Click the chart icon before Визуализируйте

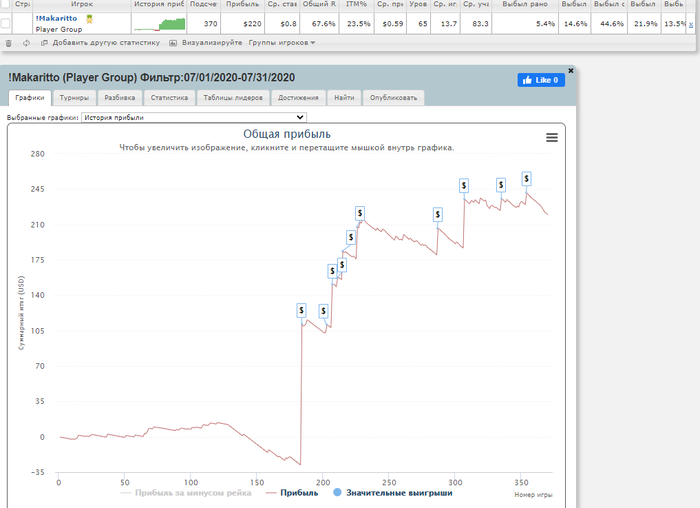tap(173, 43)
